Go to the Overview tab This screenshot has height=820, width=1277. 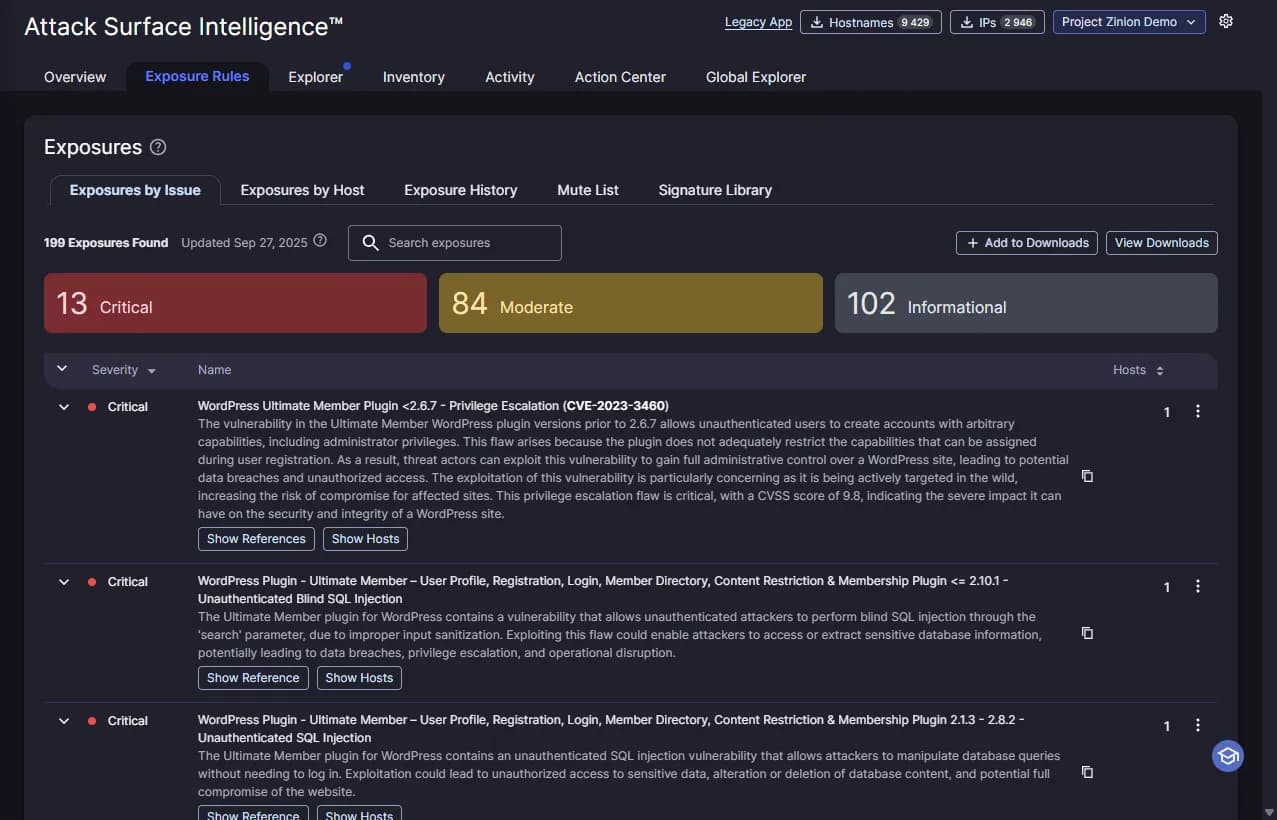click(75, 77)
